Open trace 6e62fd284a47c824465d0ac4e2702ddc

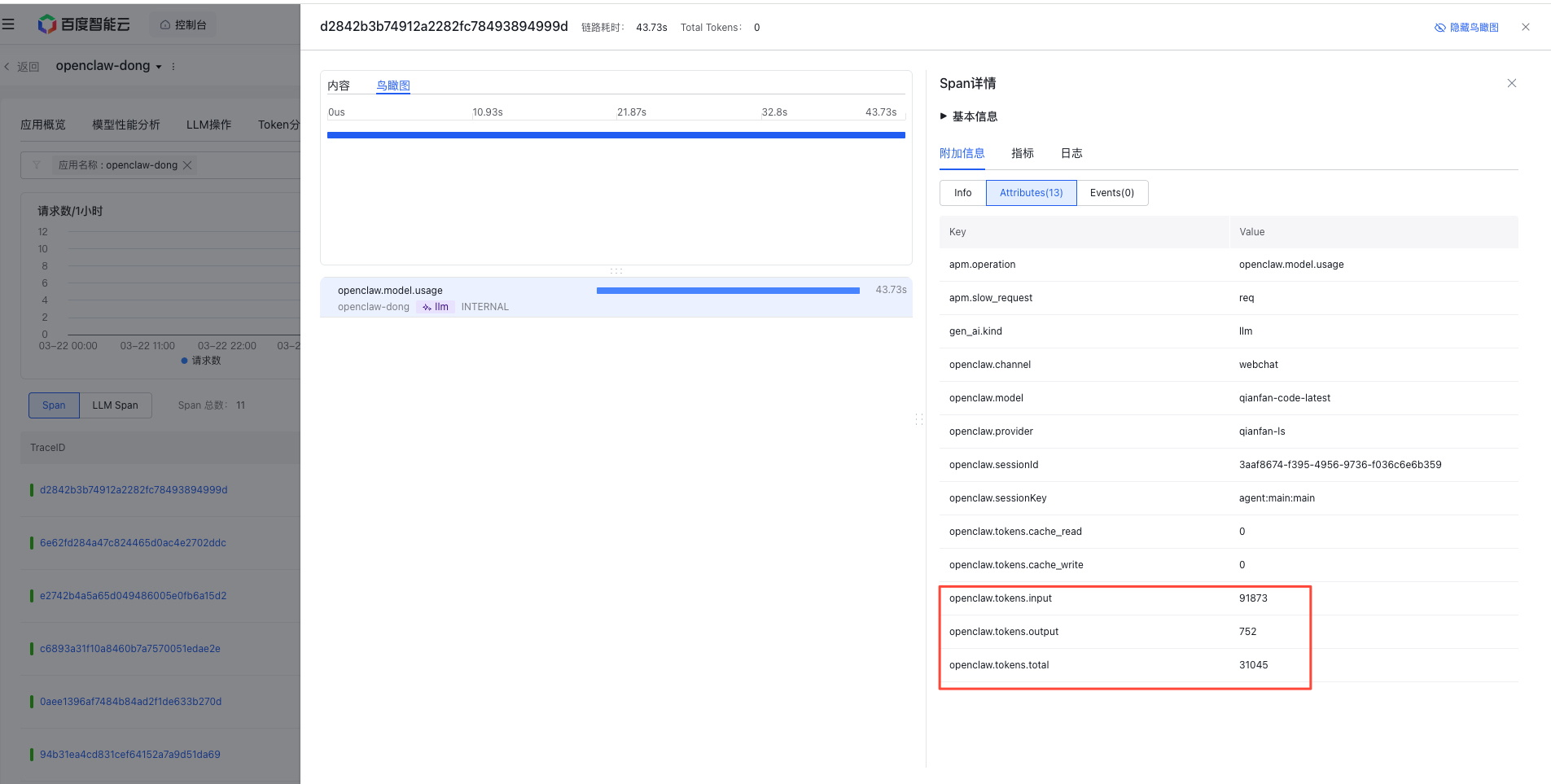pyautogui.click(x=133, y=543)
